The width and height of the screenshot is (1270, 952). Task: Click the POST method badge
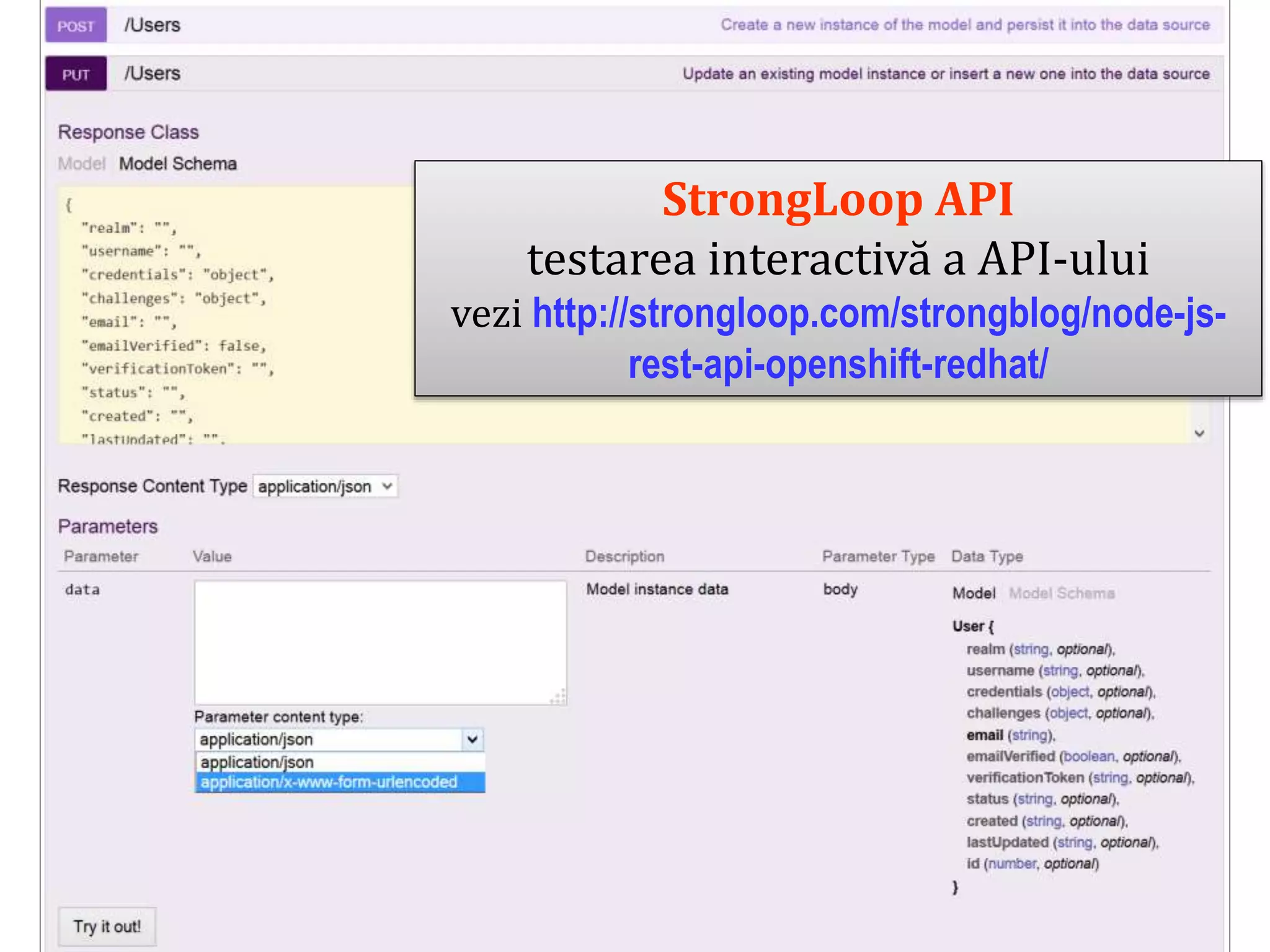coord(76,26)
